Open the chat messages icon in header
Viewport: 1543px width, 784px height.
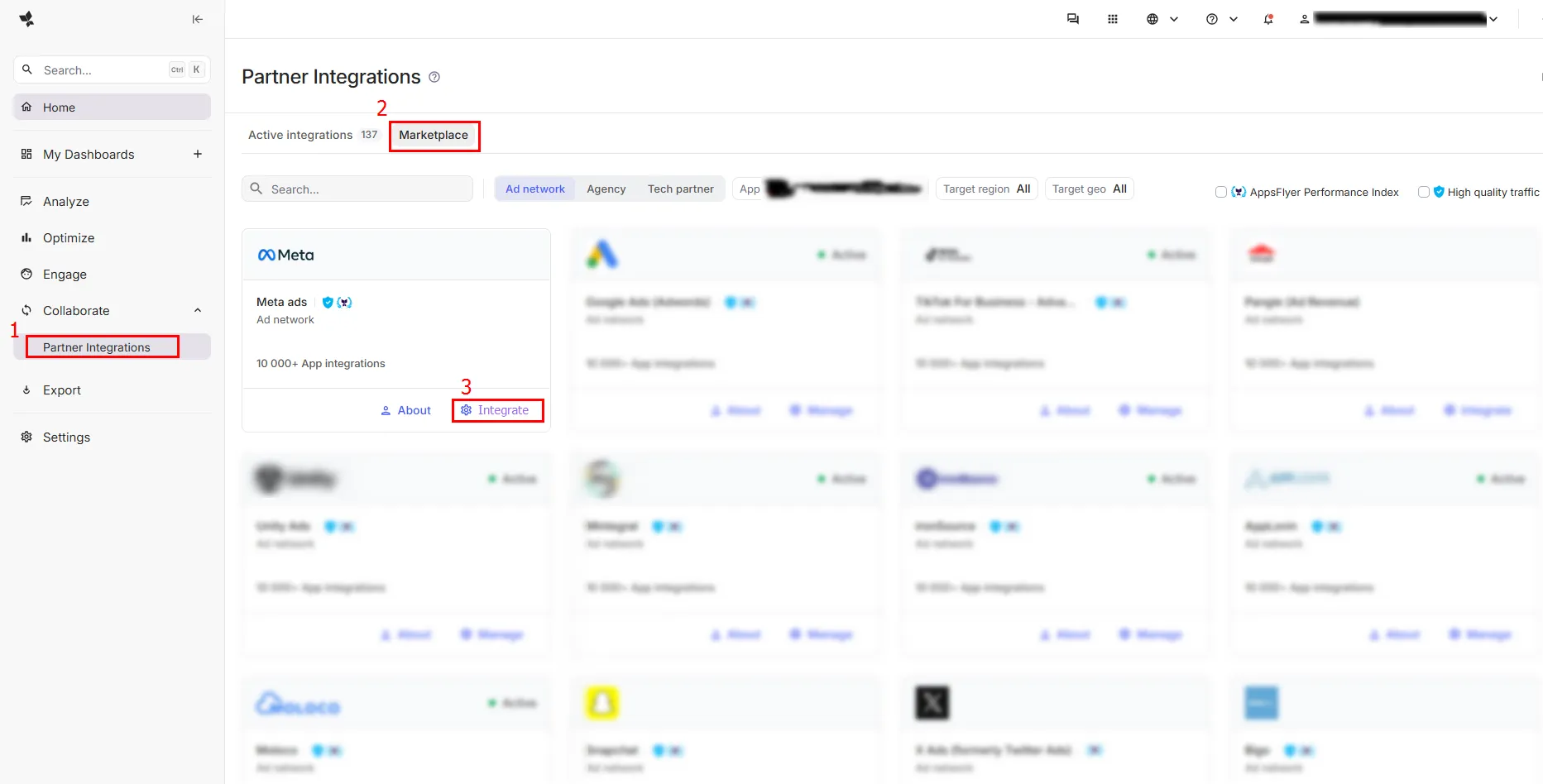[x=1073, y=19]
